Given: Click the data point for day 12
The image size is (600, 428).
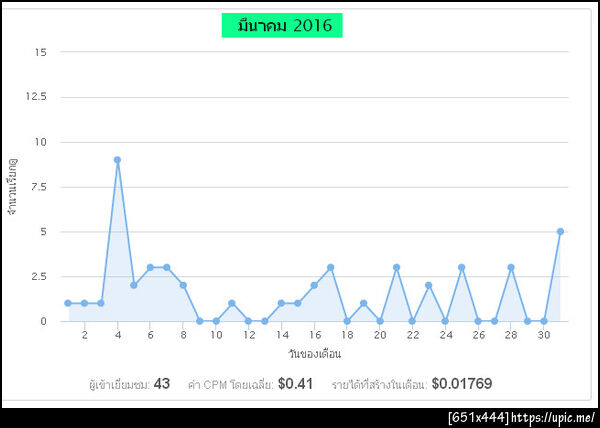Looking at the screenshot, I should (x=248, y=321).
